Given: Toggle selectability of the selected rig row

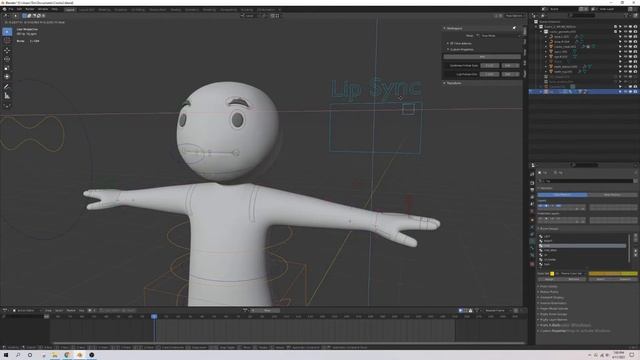Looking at the screenshot, I should coord(620,92).
